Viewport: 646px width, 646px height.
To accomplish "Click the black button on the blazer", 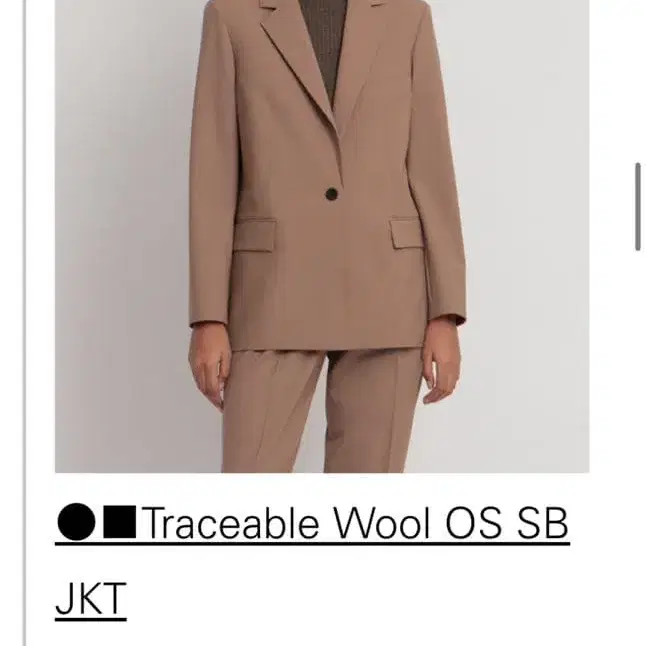I will point(331,194).
